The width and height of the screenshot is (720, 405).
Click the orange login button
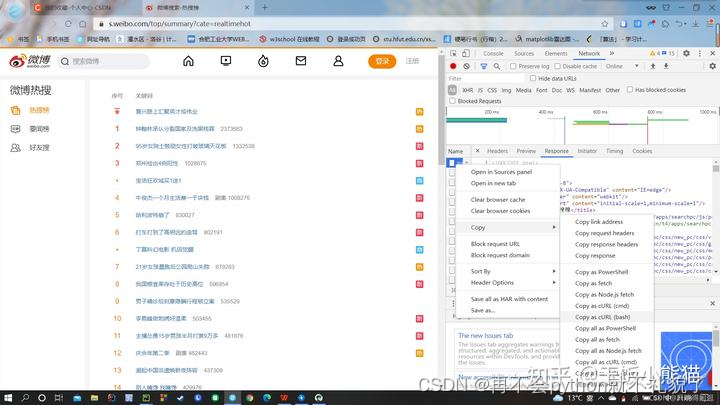(382, 61)
